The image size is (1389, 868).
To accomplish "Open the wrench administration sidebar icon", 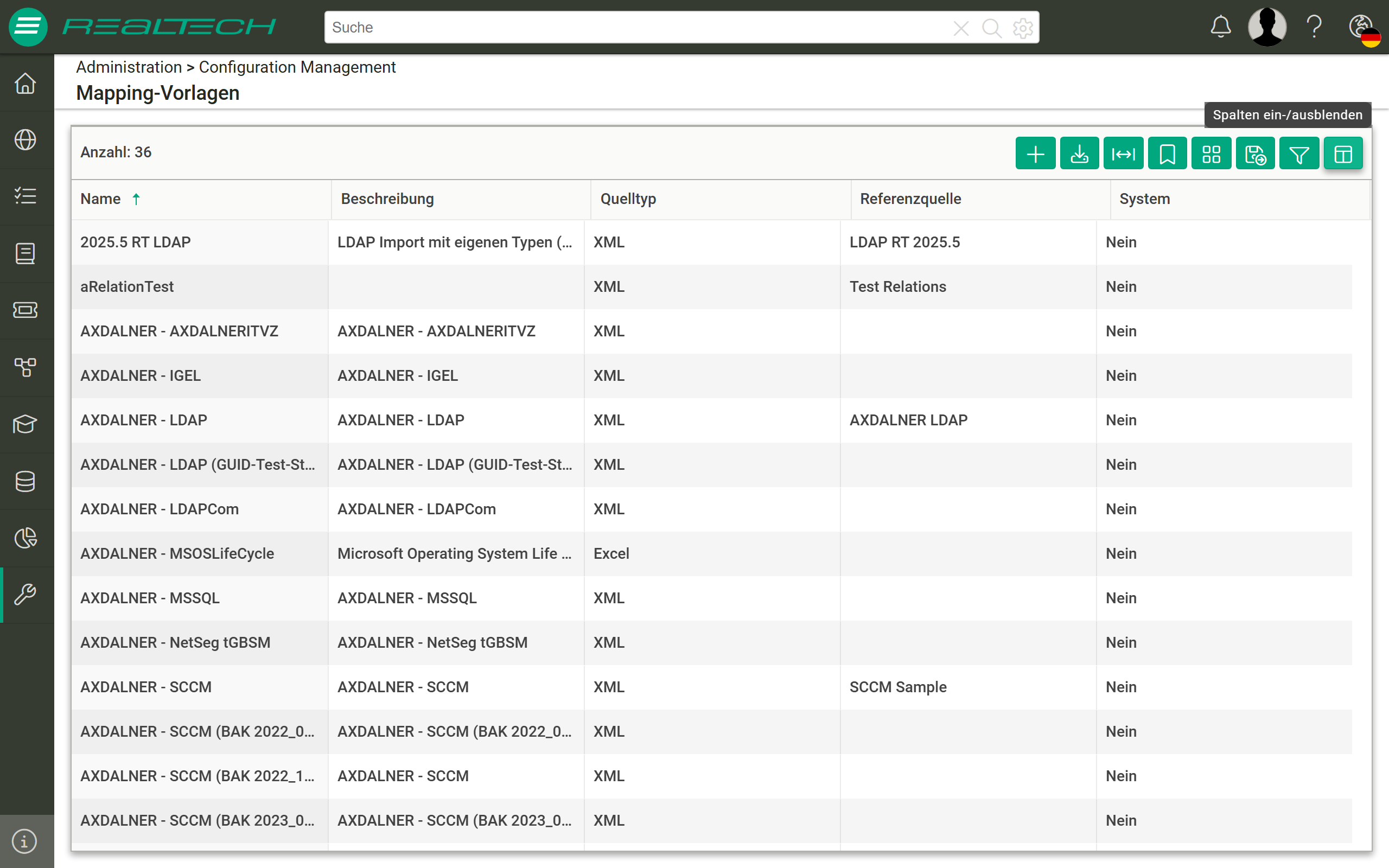I will pyautogui.click(x=26, y=595).
